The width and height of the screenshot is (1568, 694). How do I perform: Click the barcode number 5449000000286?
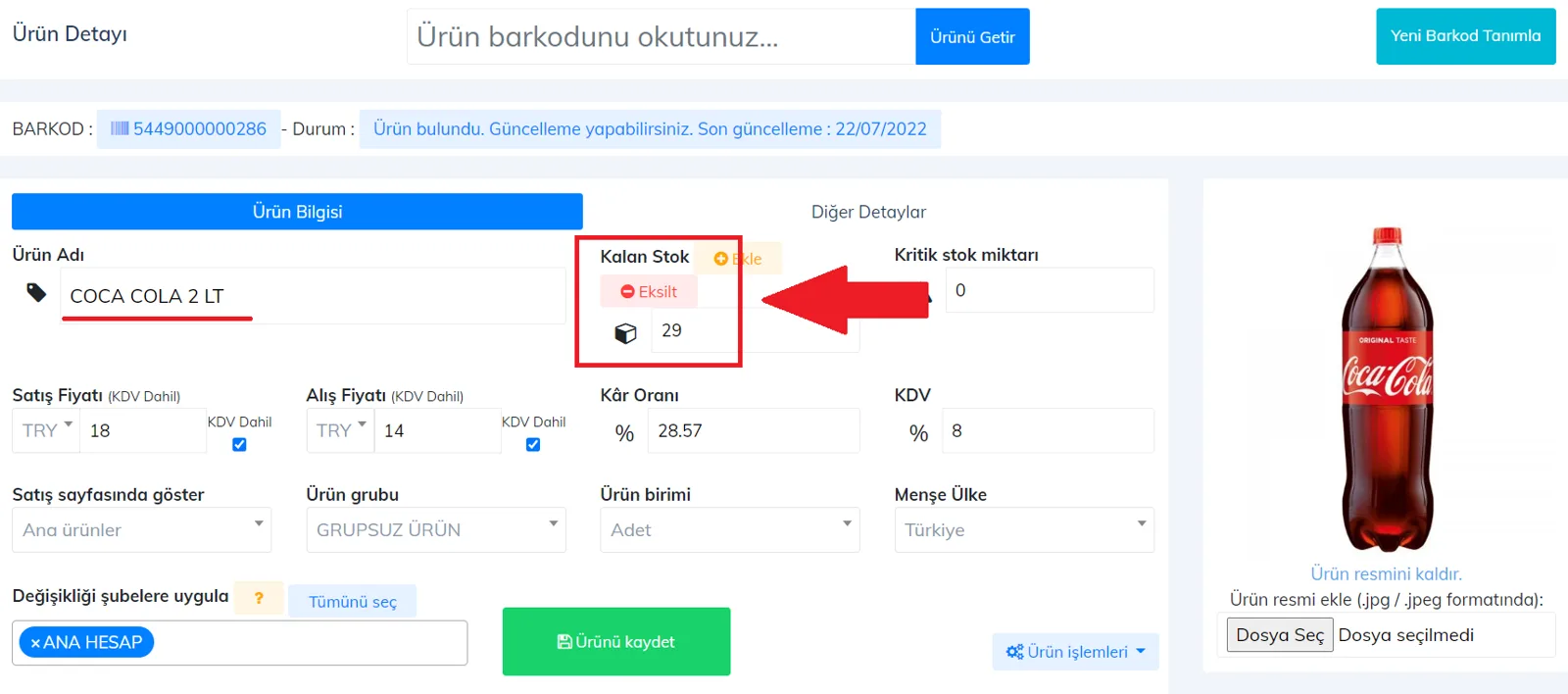point(200,128)
